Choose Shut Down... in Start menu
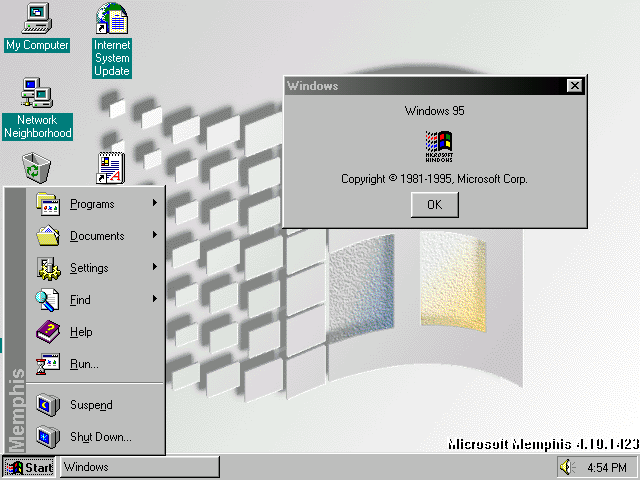Image resolution: width=640 pixels, height=480 pixels. click(x=100, y=437)
